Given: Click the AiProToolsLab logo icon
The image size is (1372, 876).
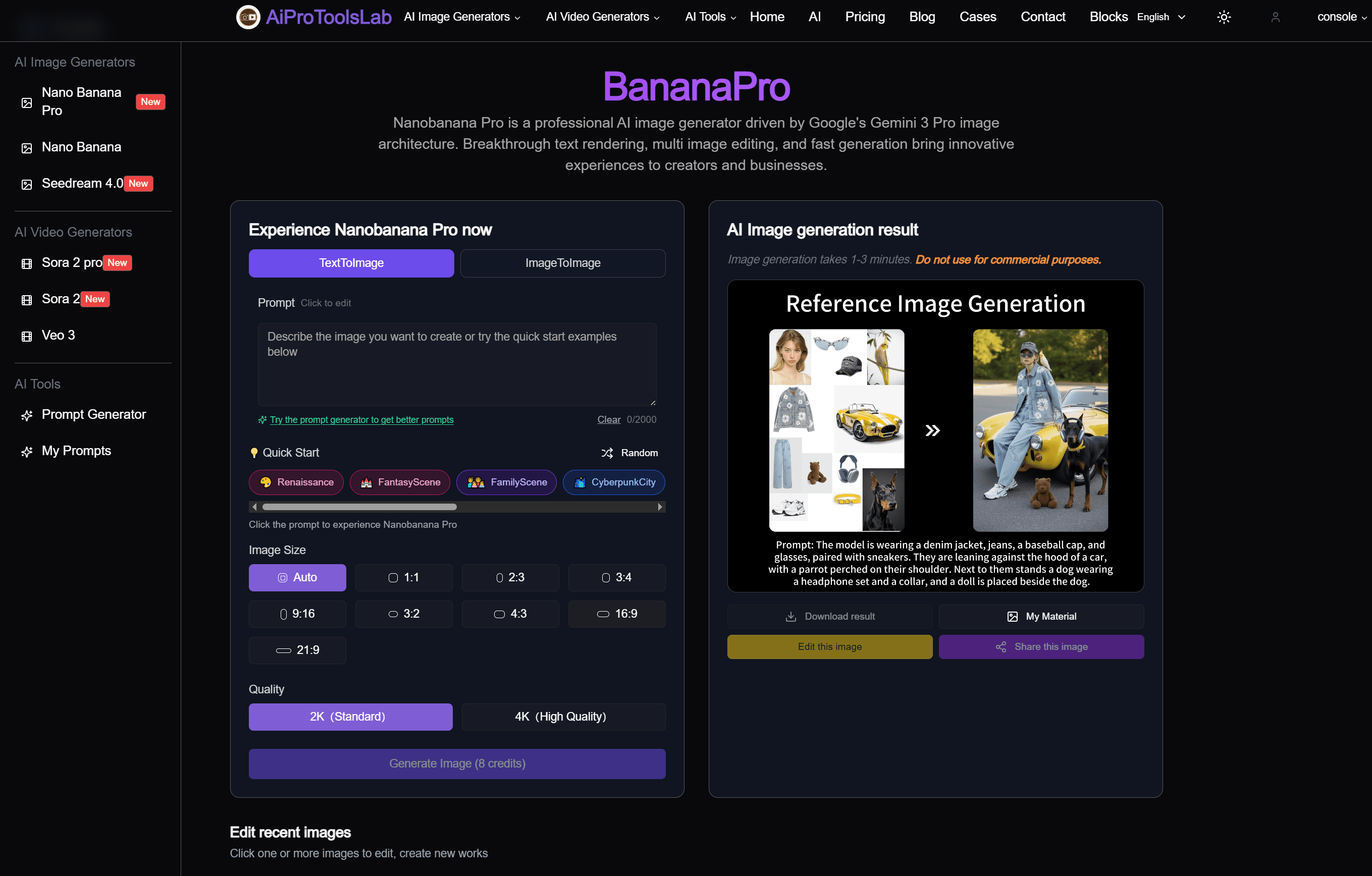Looking at the screenshot, I should pos(248,17).
